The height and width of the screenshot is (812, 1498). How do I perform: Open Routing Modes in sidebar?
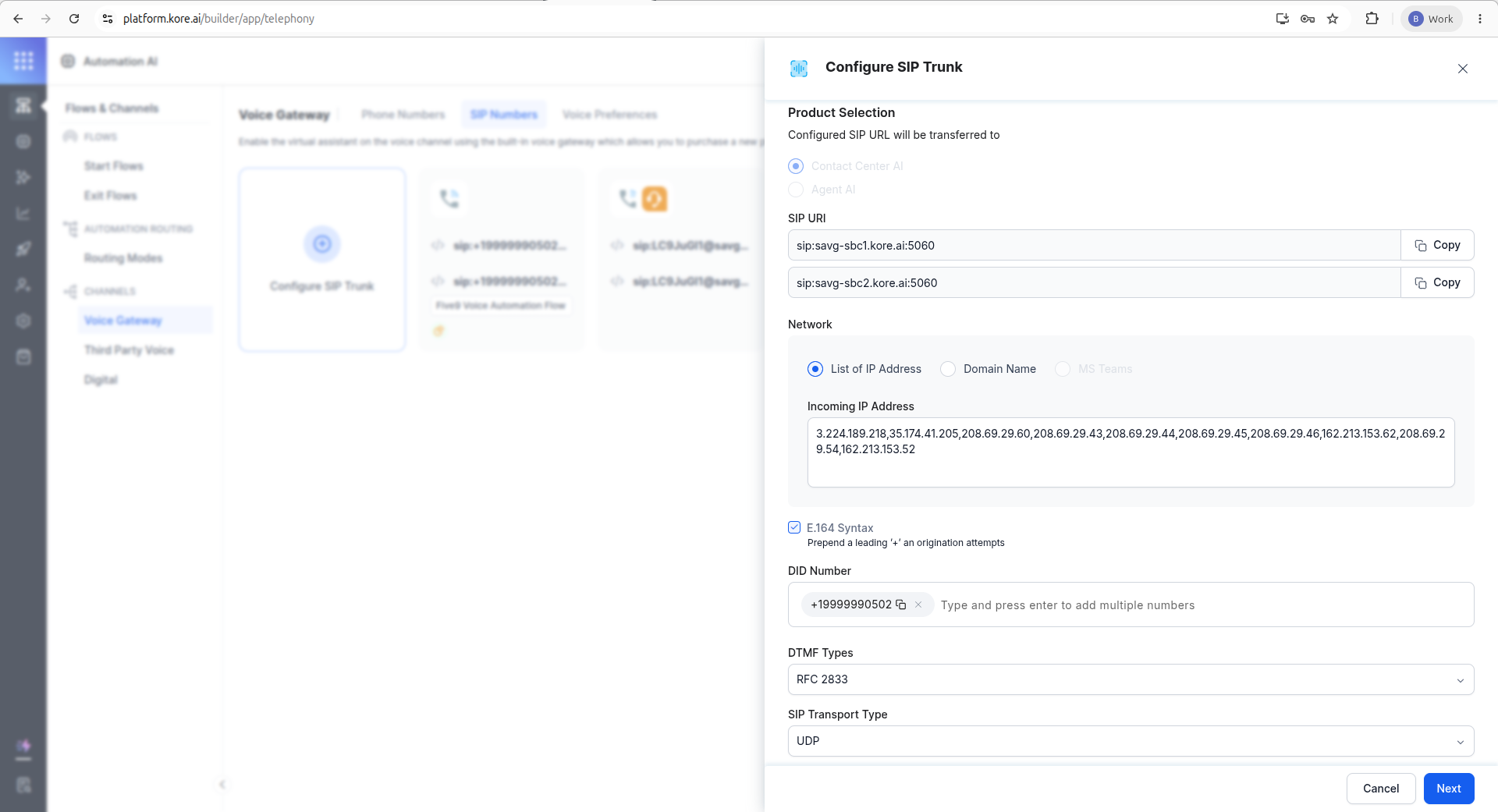pyautogui.click(x=123, y=258)
